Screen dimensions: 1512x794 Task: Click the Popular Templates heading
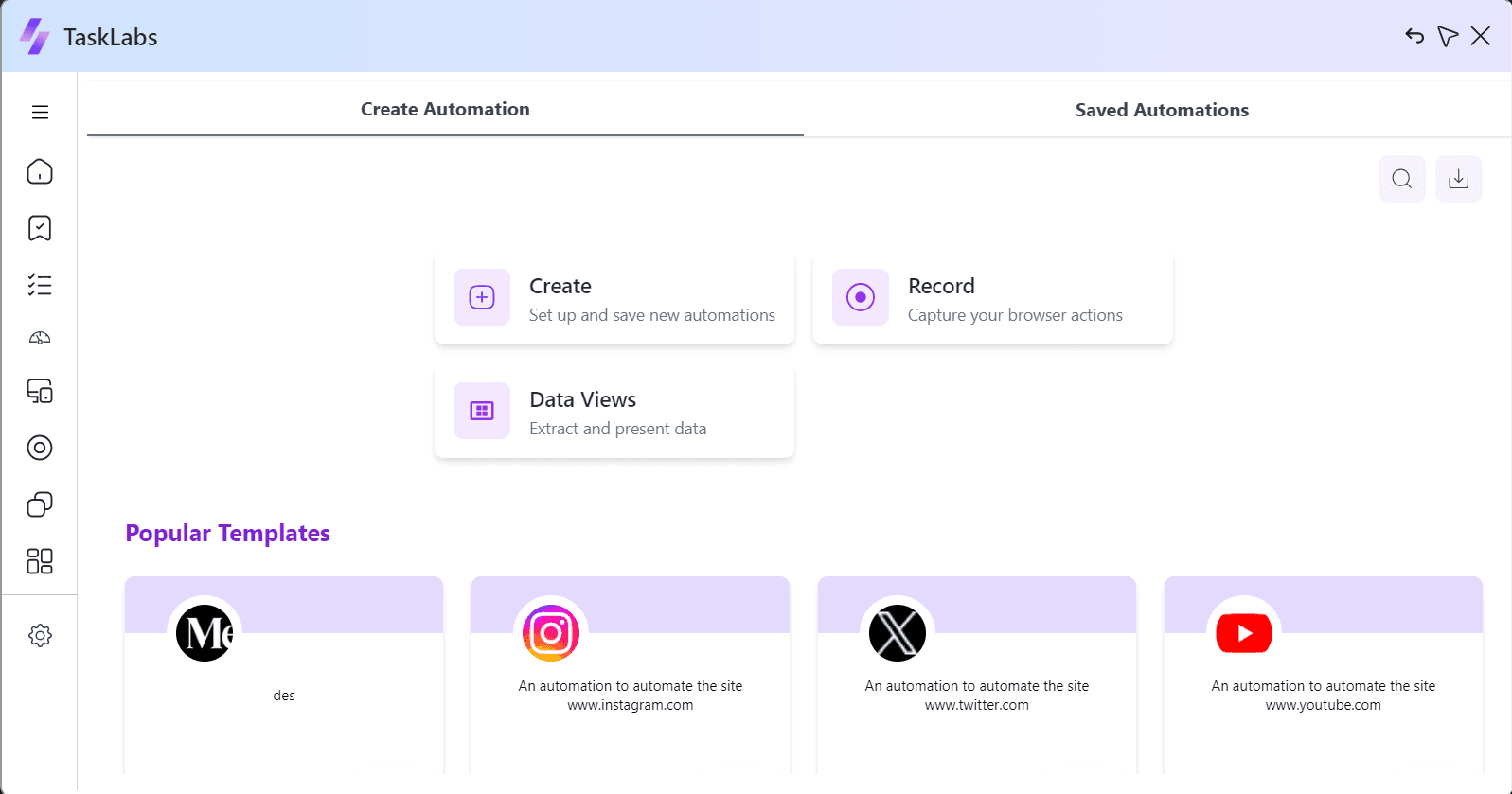tap(227, 533)
